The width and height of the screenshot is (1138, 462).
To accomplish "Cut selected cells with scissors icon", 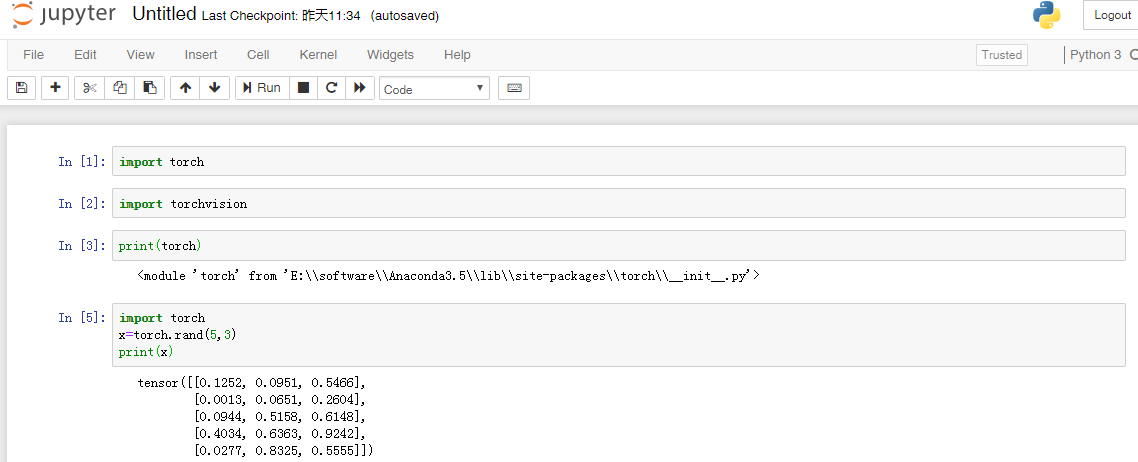I will (90, 88).
